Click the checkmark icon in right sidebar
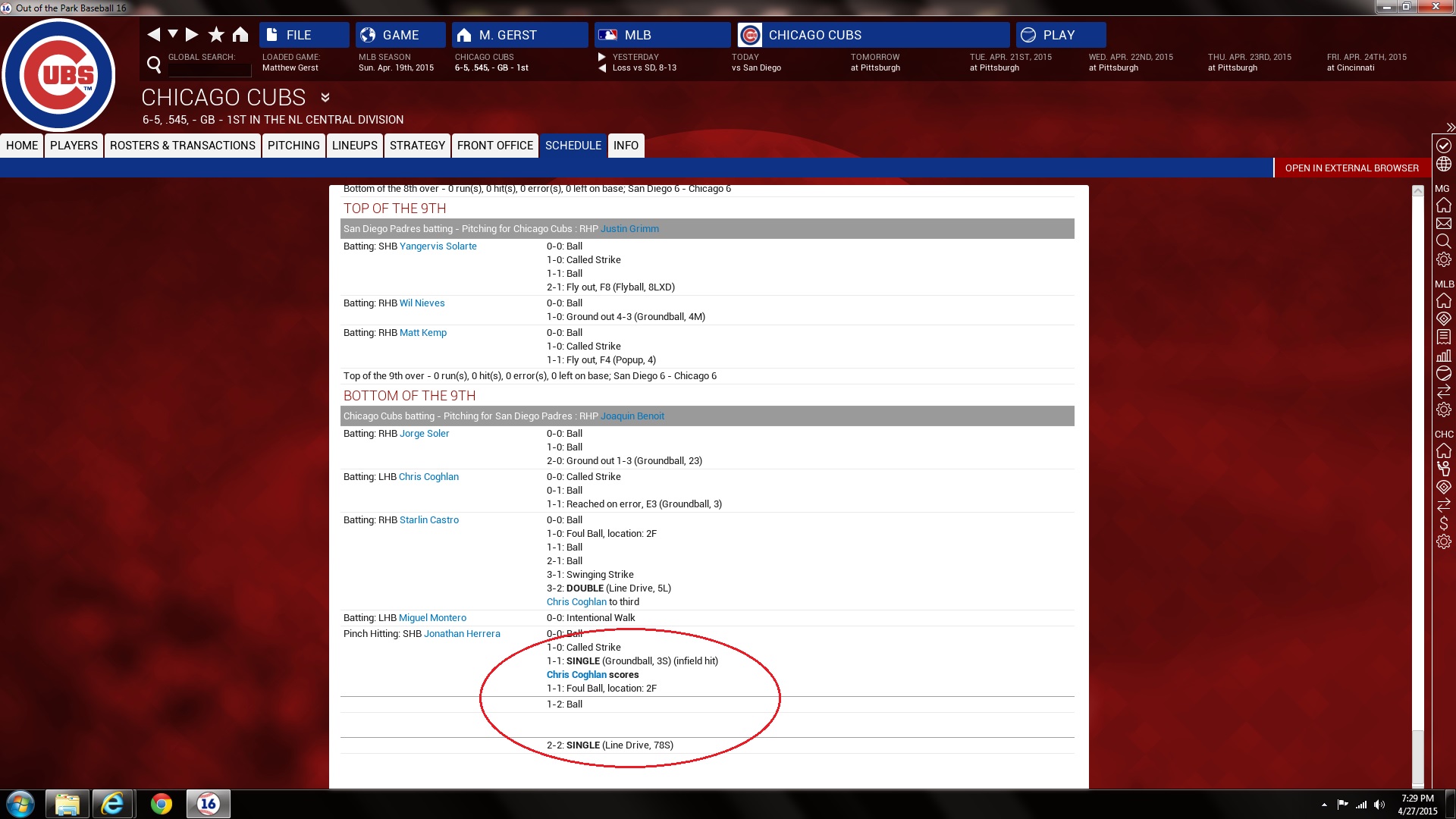 (x=1443, y=146)
